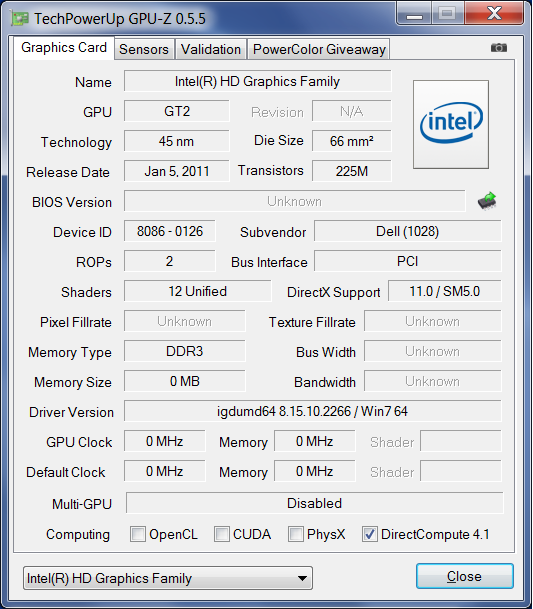Screen dimensions: 533x609
Task: Click the Driver Version field igdumd64 8.15.10.2266
Action: point(313,411)
